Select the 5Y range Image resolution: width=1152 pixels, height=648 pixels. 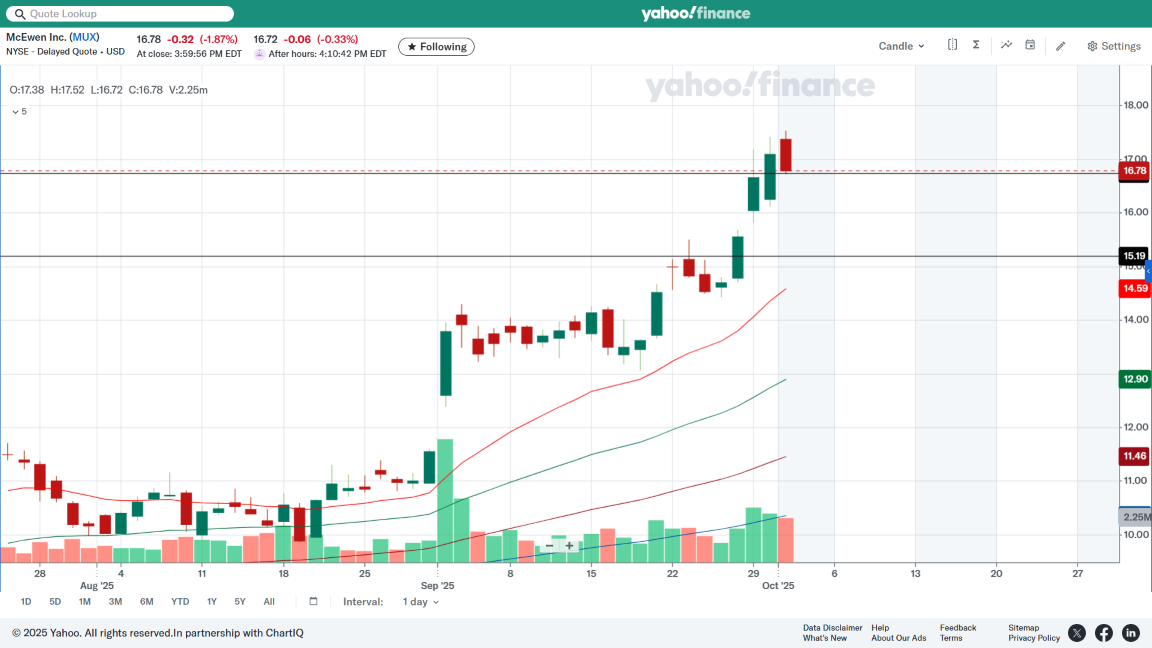click(240, 602)
